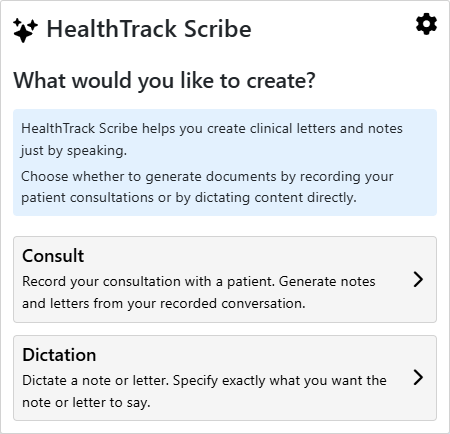
Task: Click the Consult heading label
Action: click(53, 256)
